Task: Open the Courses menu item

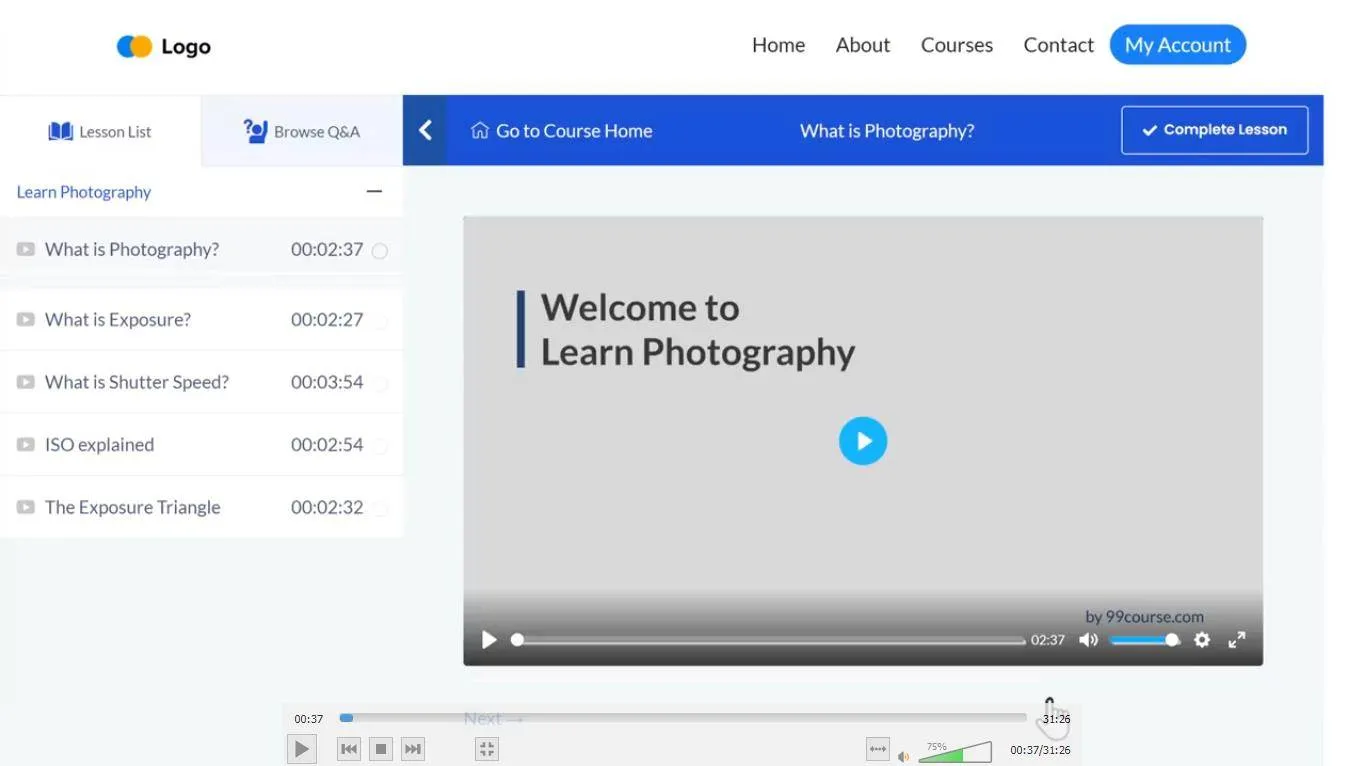Action: (956, 45)
